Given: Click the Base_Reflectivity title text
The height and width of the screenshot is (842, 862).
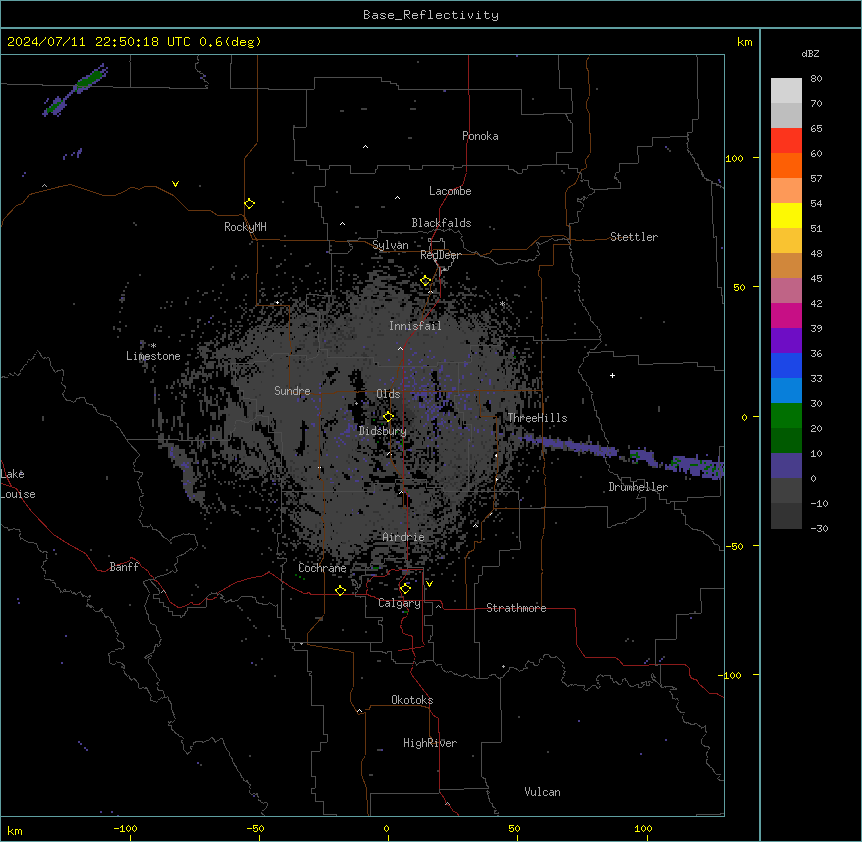Looking at the screenshot, I should (x=431, y=15).
